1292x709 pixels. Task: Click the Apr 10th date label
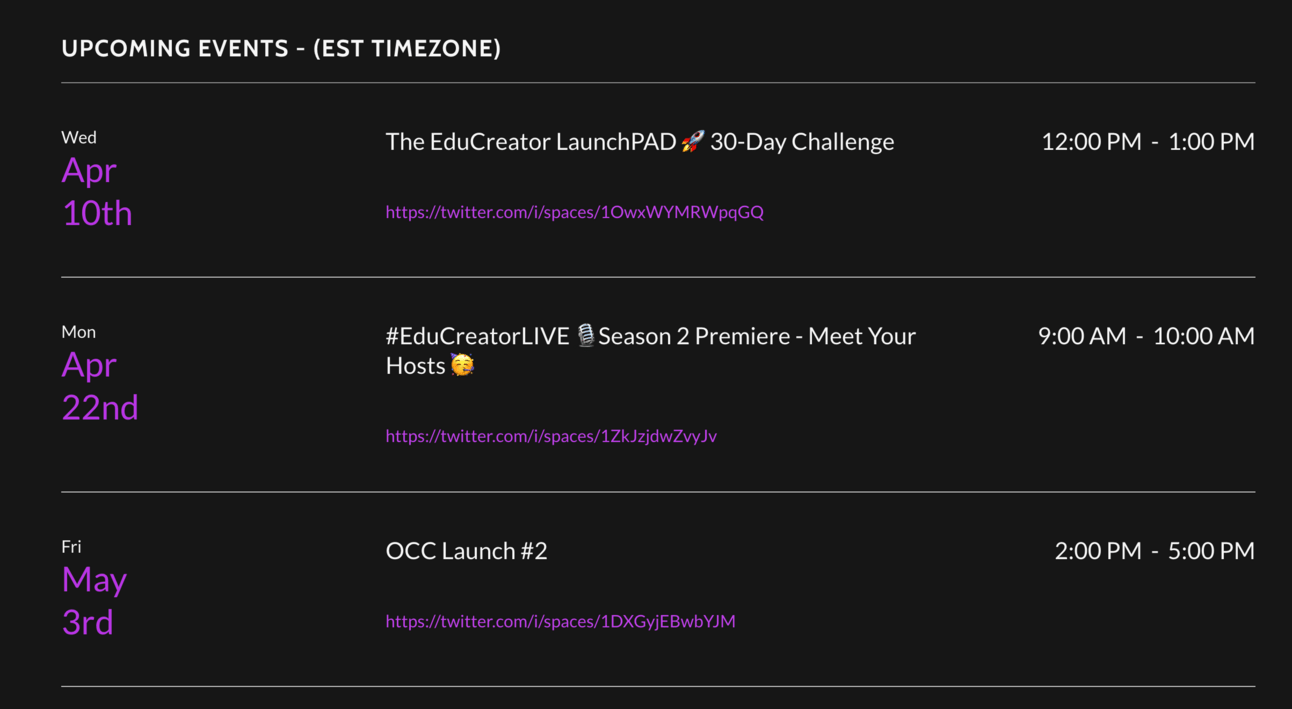[x=97, y=191]
